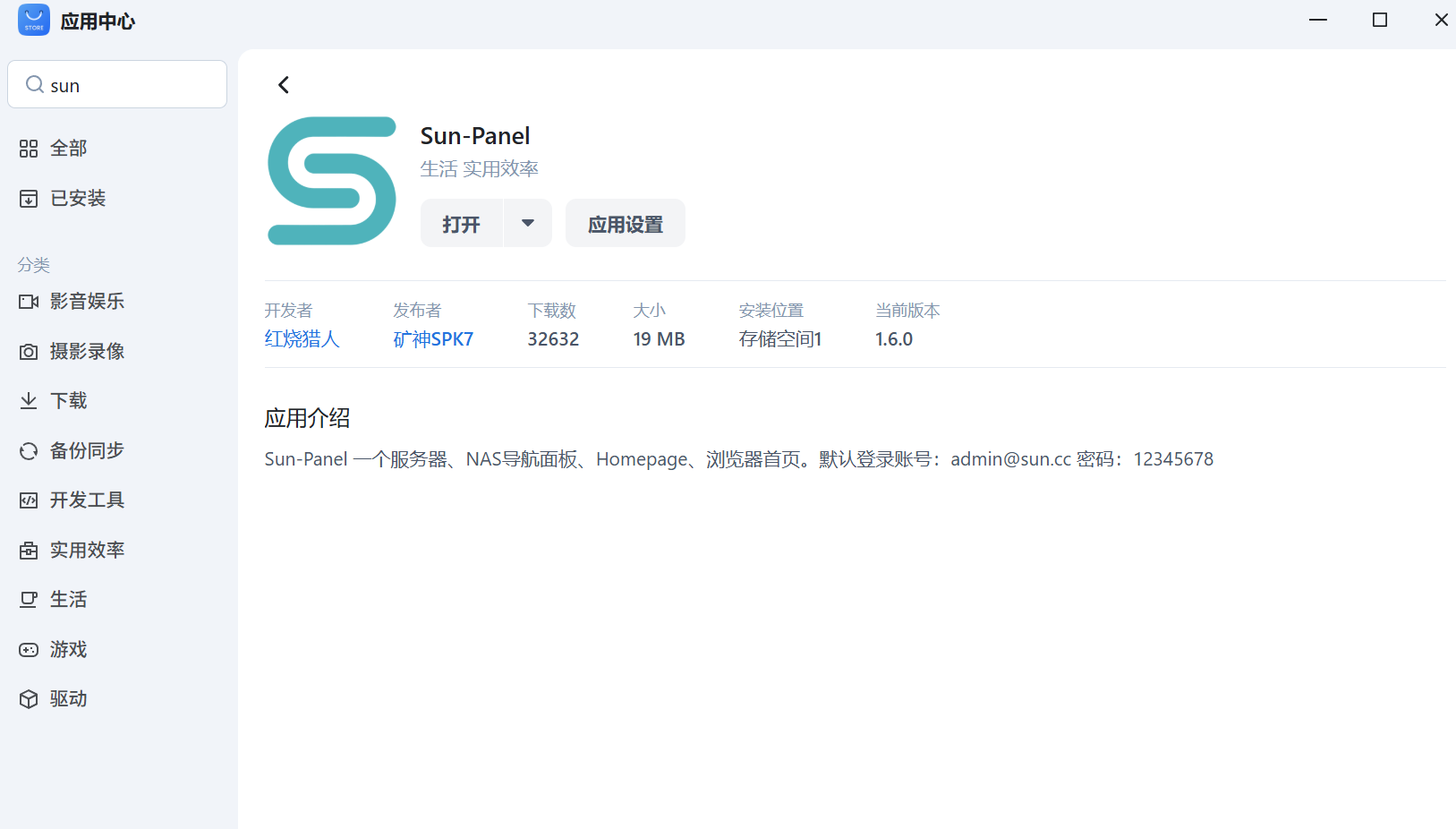Click the 下载 download arrow icon
1456x829 pixels.
pos(29,401)
